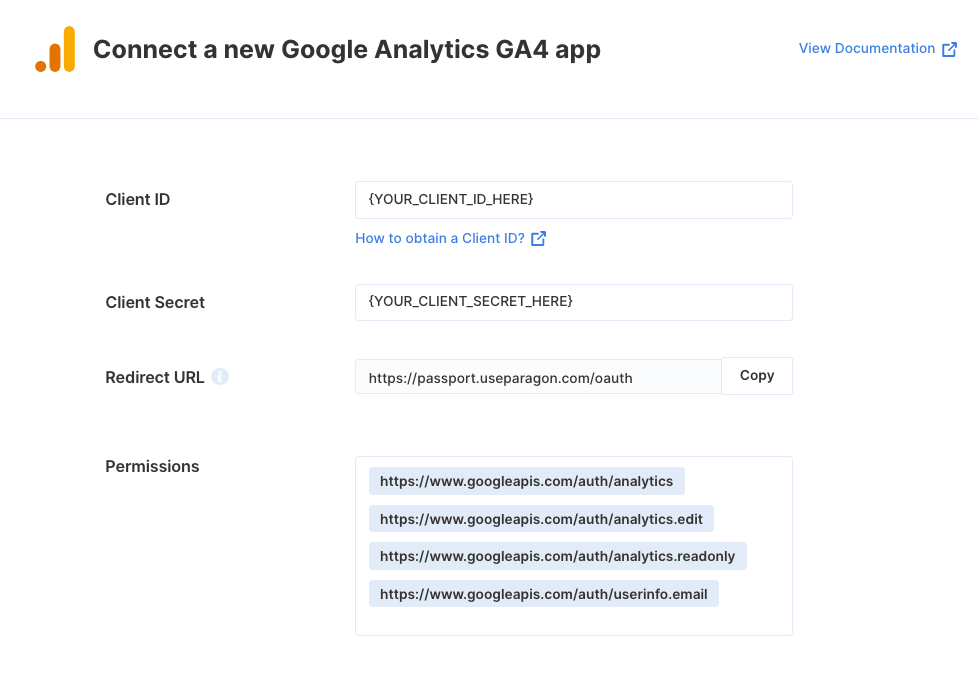Image resolution: width=978 pixels, height=688 pixels.
Task: Click the Connect a new Google Analytics heading
Action: click(347, 50)
